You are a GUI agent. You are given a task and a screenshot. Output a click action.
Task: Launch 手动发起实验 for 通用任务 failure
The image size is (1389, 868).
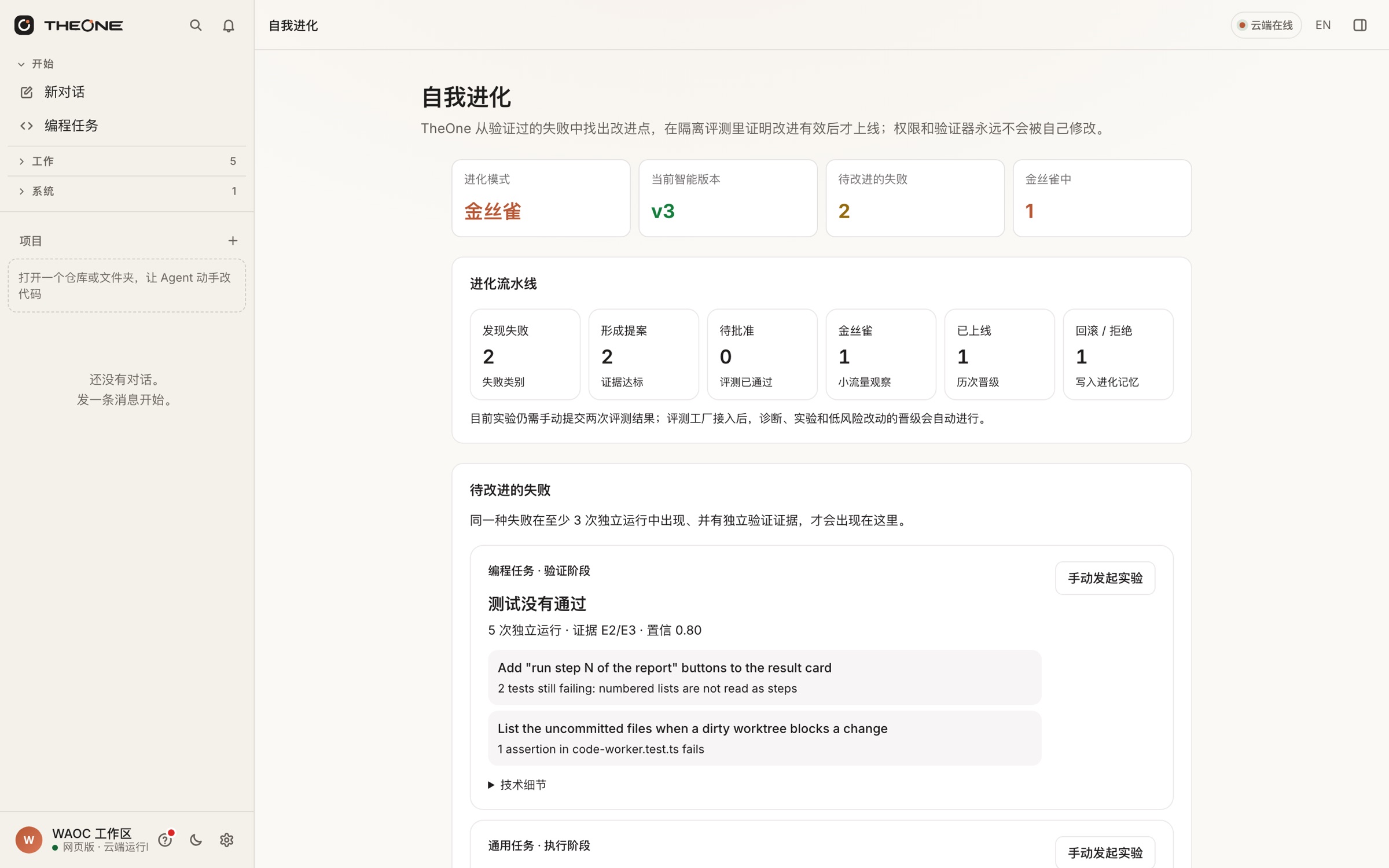click(1105, 852)
